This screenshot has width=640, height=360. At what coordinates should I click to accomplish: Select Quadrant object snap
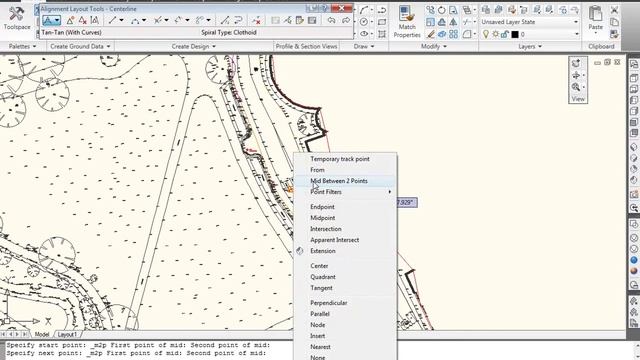[345, 277]
